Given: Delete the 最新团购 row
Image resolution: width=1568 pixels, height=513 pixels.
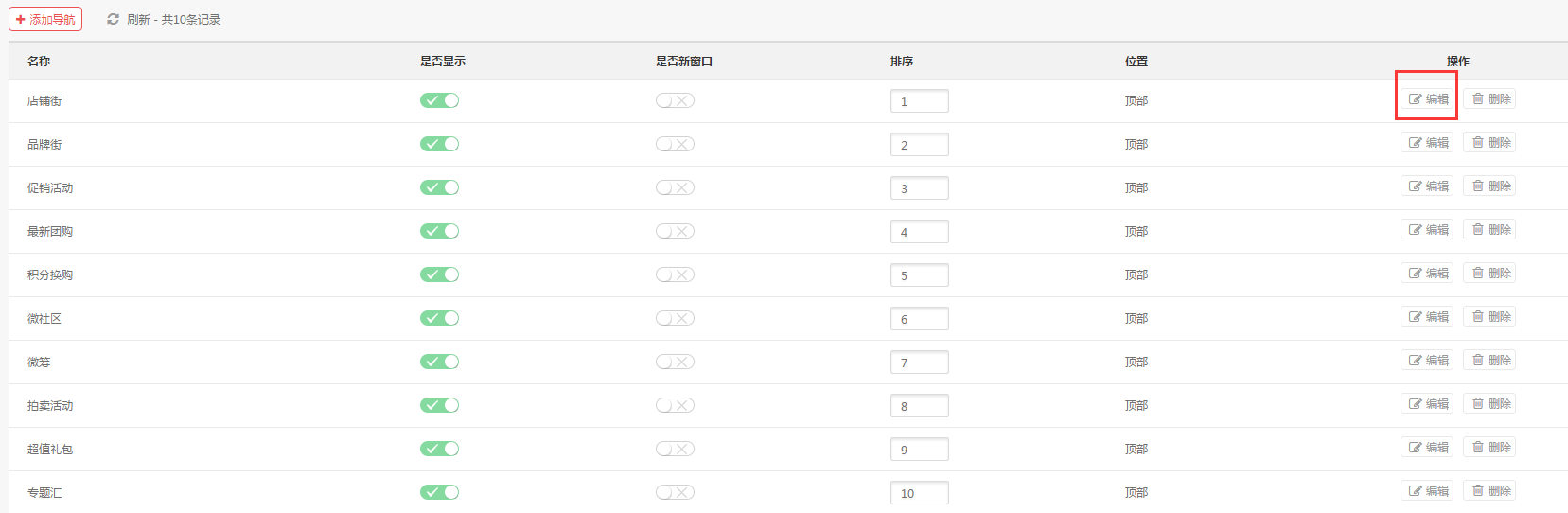Looking at the screenshot, I should coord(1489,229).
